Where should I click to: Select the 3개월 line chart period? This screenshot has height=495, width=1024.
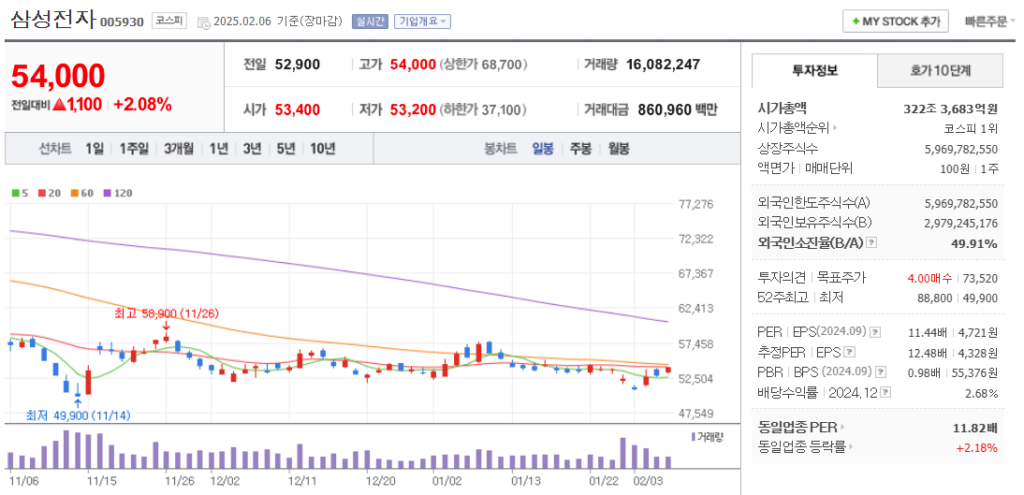point(179,149)
